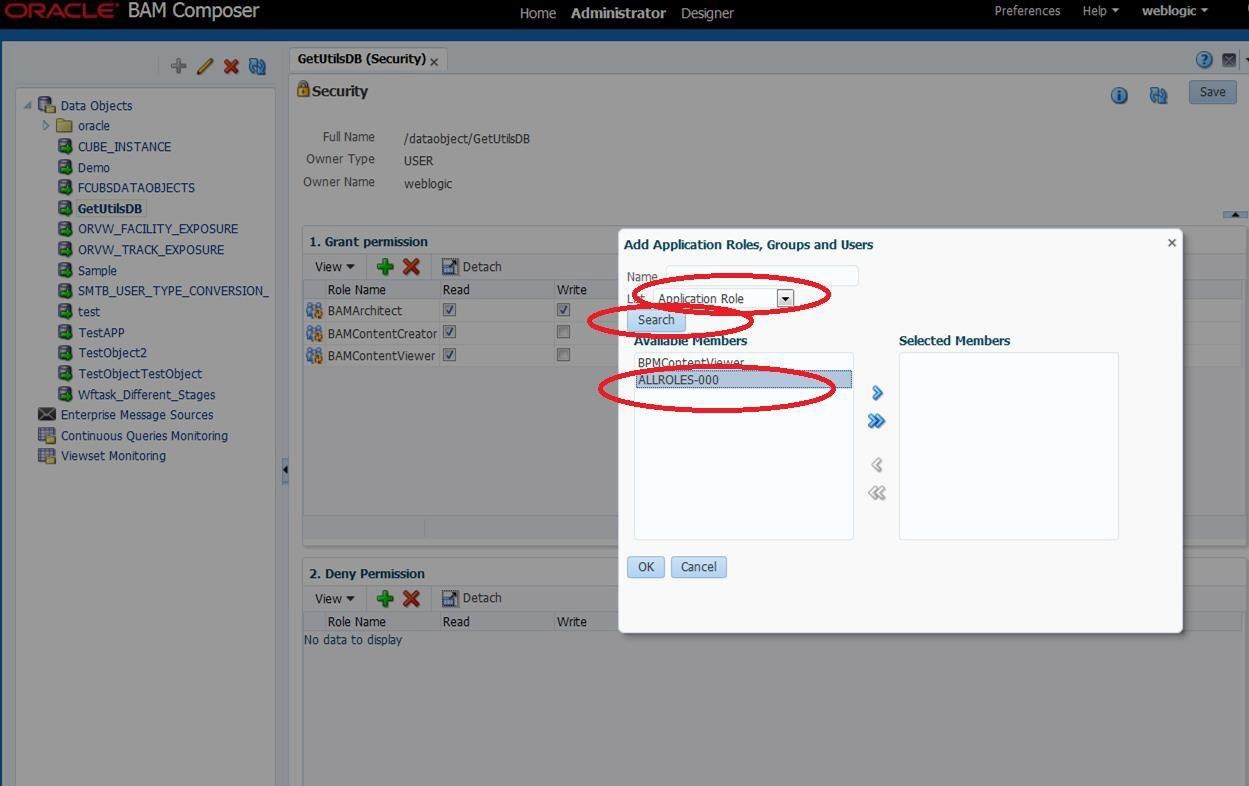Remove selected member with single left arrow

point(877,465)
